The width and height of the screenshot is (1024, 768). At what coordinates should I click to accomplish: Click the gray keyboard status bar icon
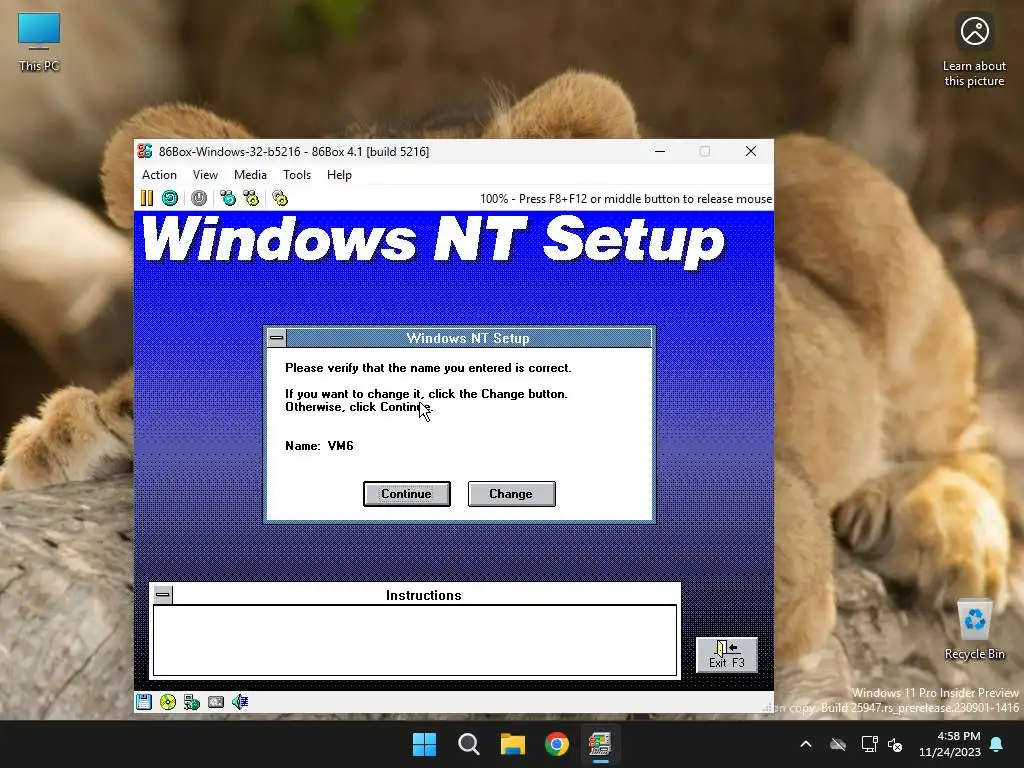(x=216, y=702)
